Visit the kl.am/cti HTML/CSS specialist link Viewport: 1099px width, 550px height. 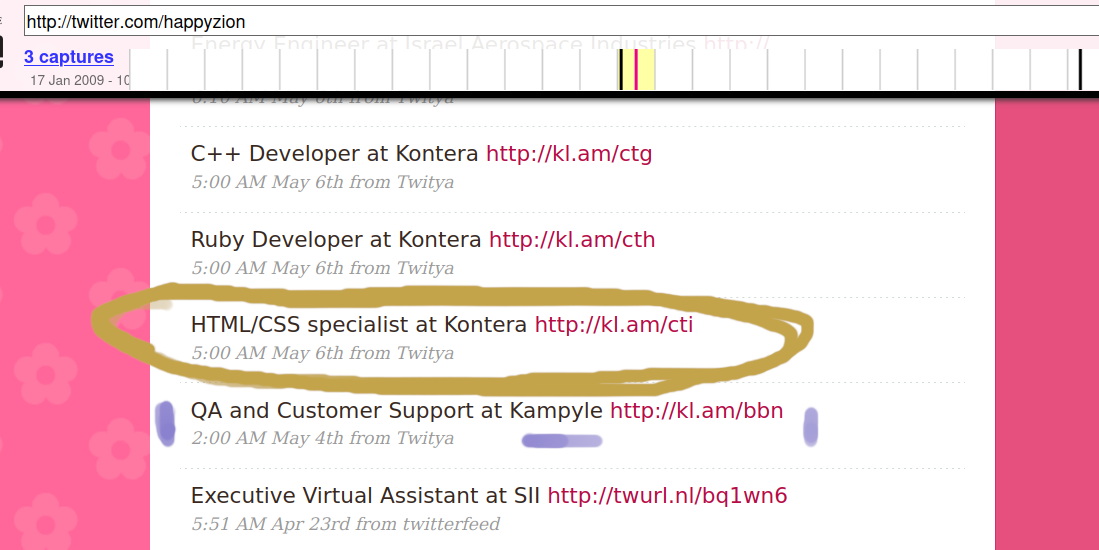613,325
